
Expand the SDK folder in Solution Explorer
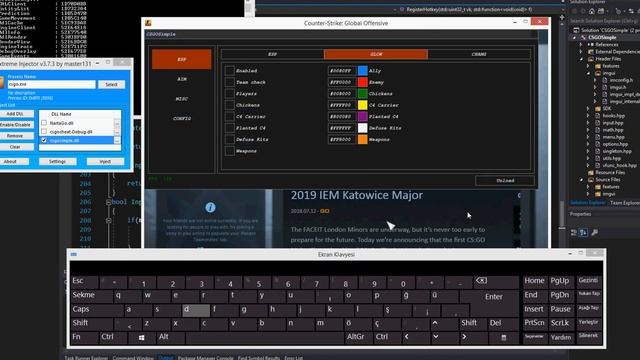pos(589,109)
